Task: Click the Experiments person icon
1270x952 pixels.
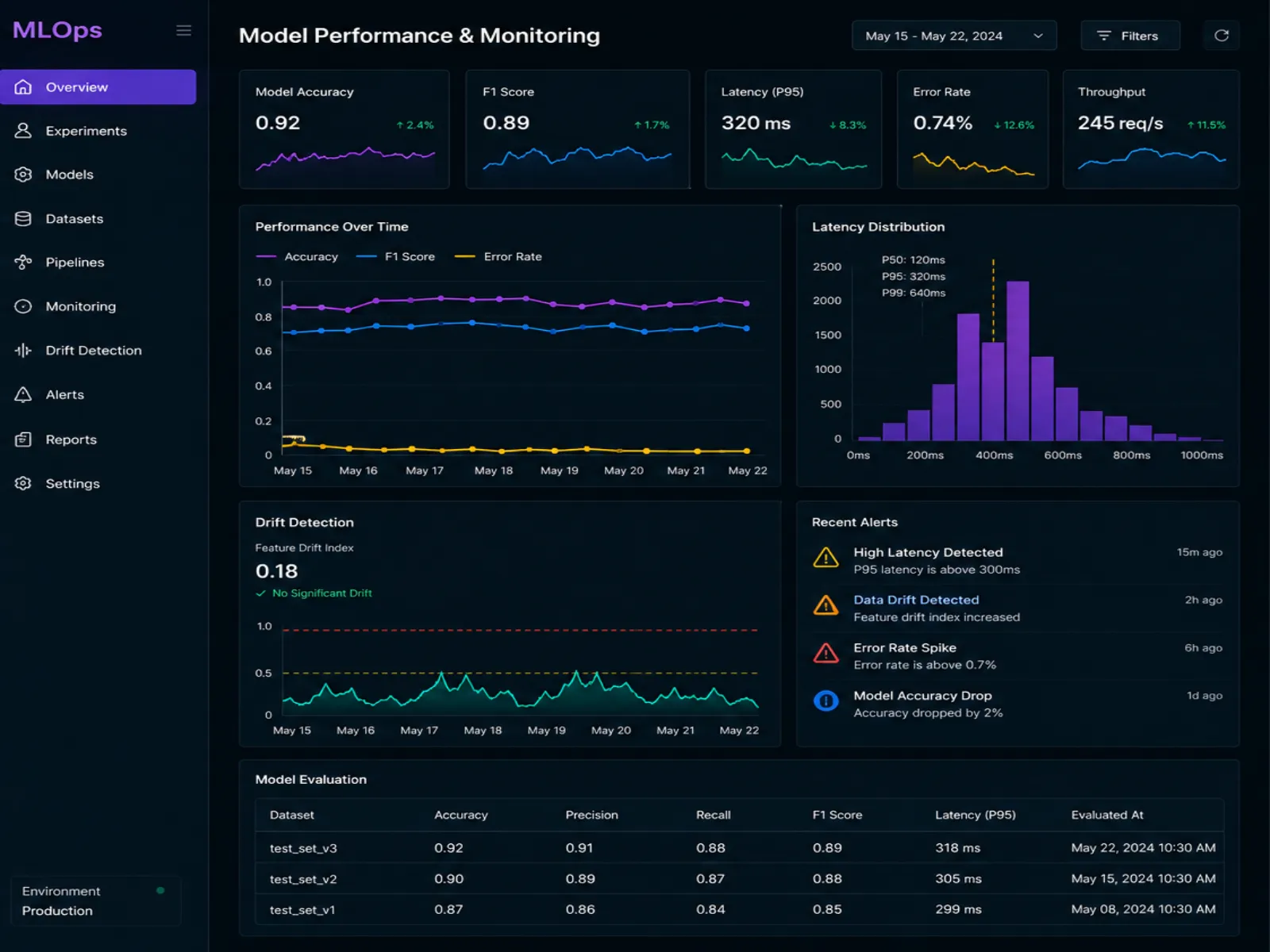Action: click(24, 131)
